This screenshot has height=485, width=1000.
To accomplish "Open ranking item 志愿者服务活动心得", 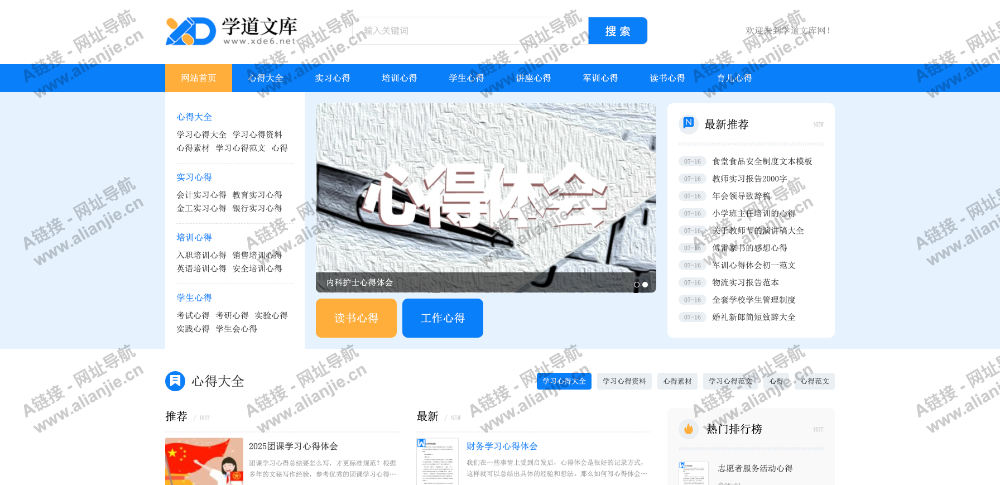I will (755, 468).
